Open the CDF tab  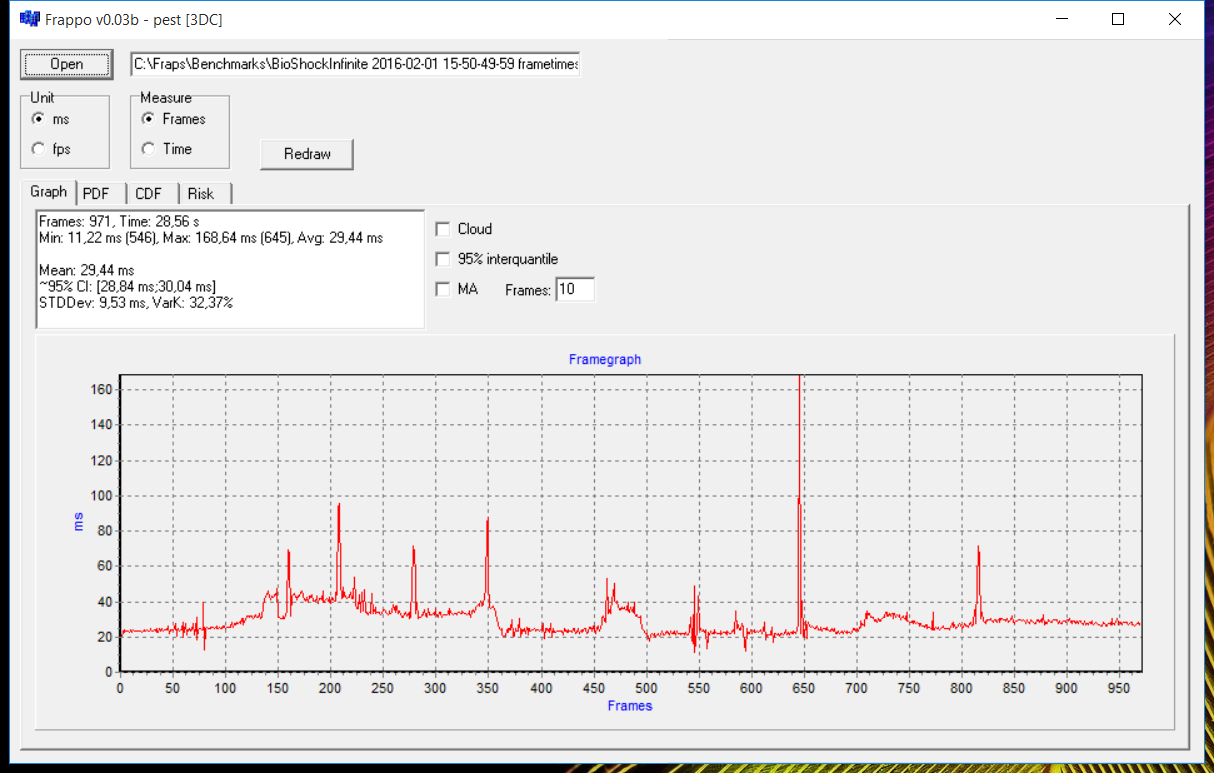click(149, 194)
